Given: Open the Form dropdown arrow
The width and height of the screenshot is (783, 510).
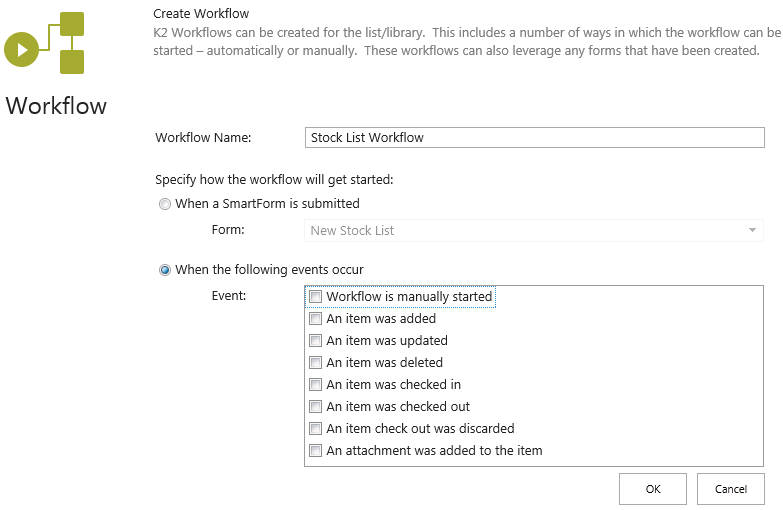Looking at the screenshot, I should click(751, 231).
